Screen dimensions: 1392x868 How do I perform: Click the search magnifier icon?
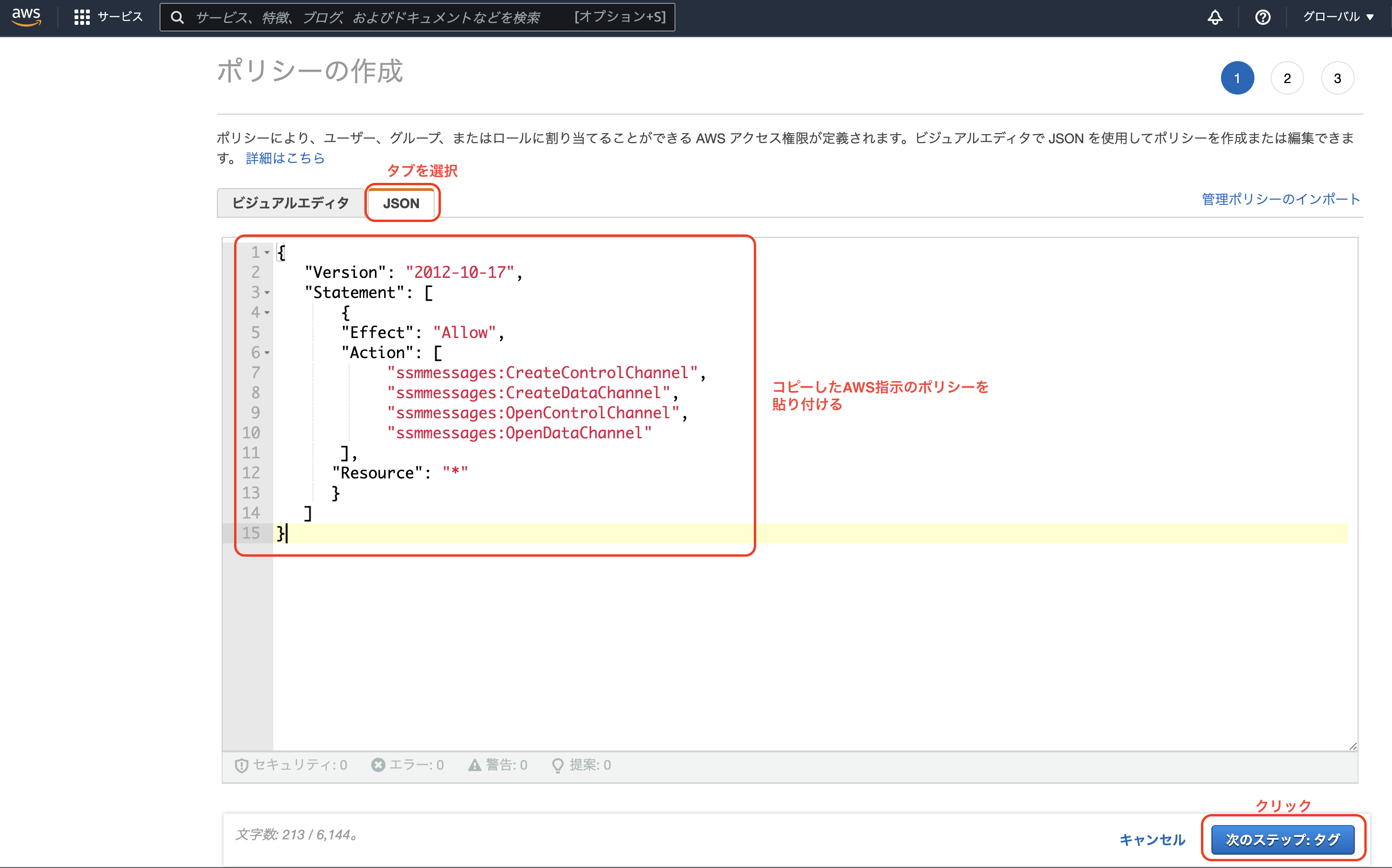(177, 17)
